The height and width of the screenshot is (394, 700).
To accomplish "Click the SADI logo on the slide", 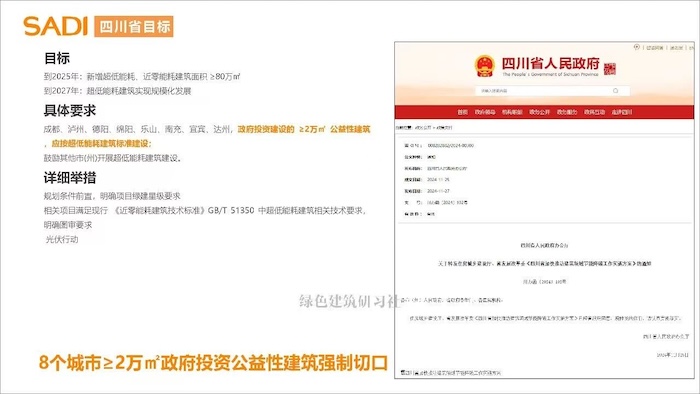I will (55, 26).
